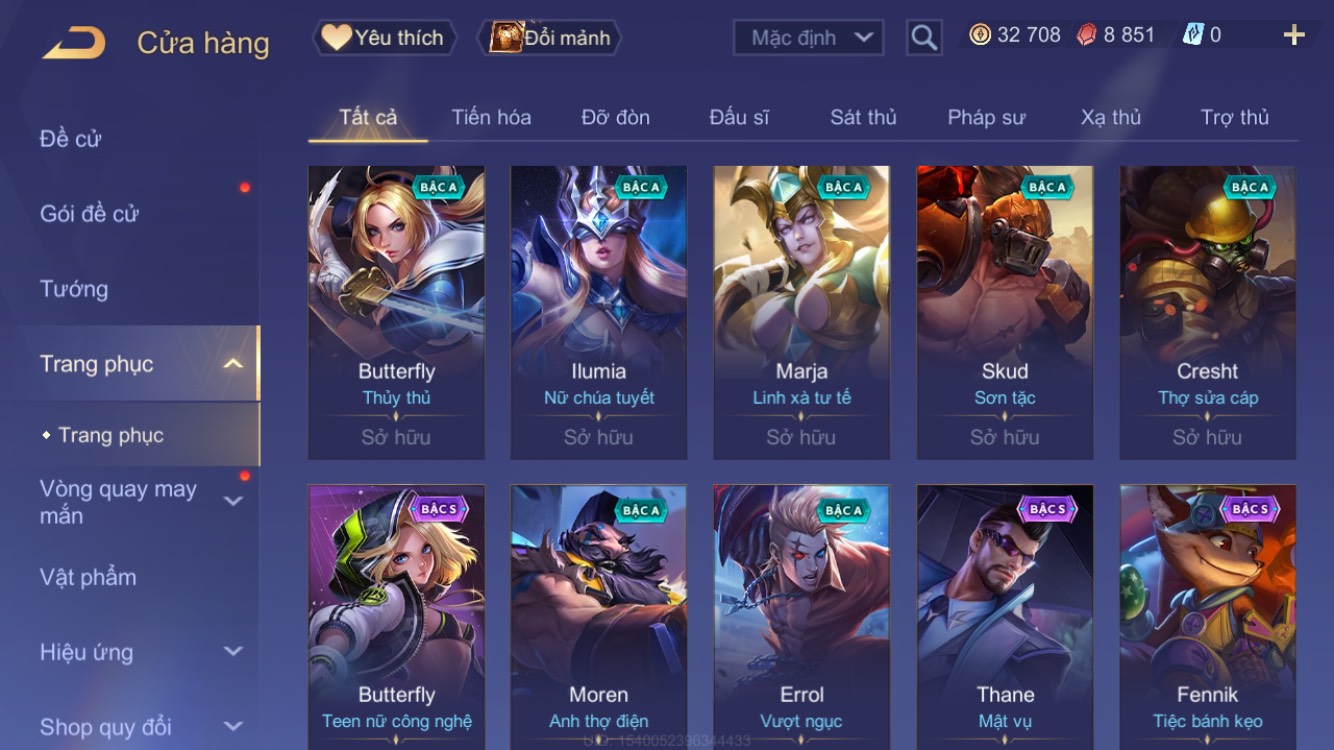Open the search magnifier icon
The image size is (1334, 750).
point(924,38)
